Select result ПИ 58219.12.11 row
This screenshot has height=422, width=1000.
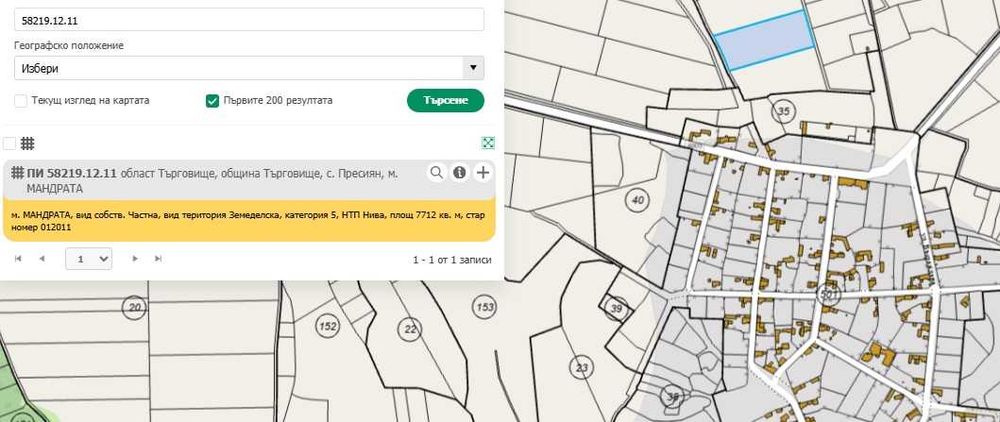click(249, 180)
